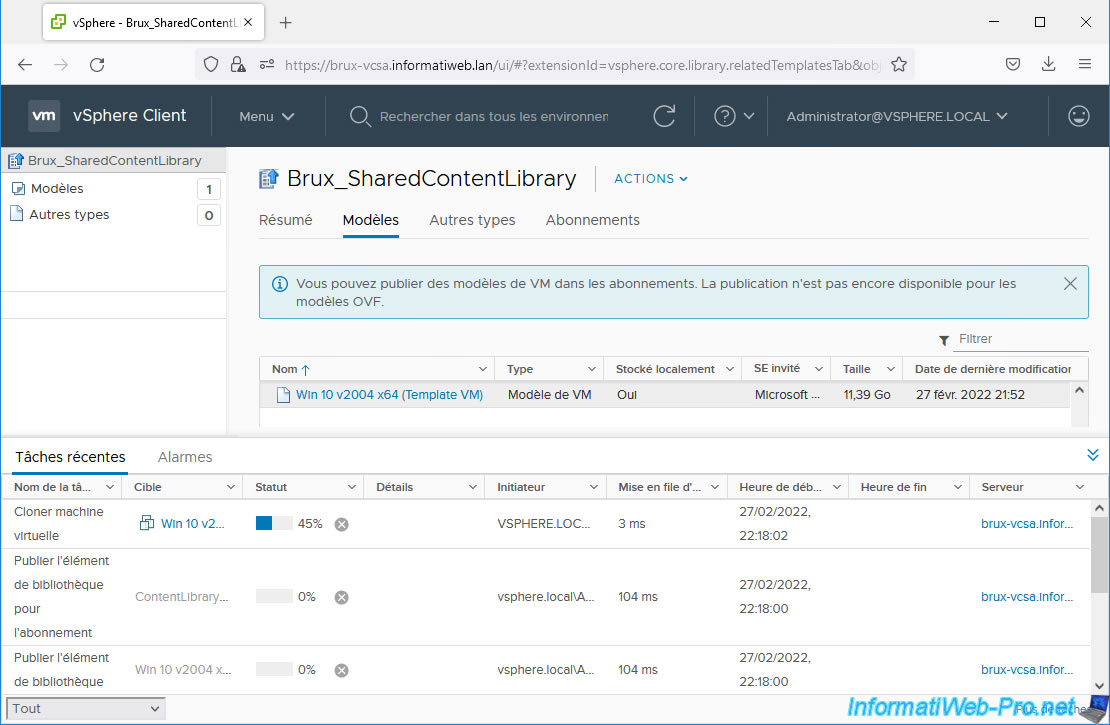Open the tracking protection shield
Viewport: 1110px width, 725px height.
click(x=211, y=64)
